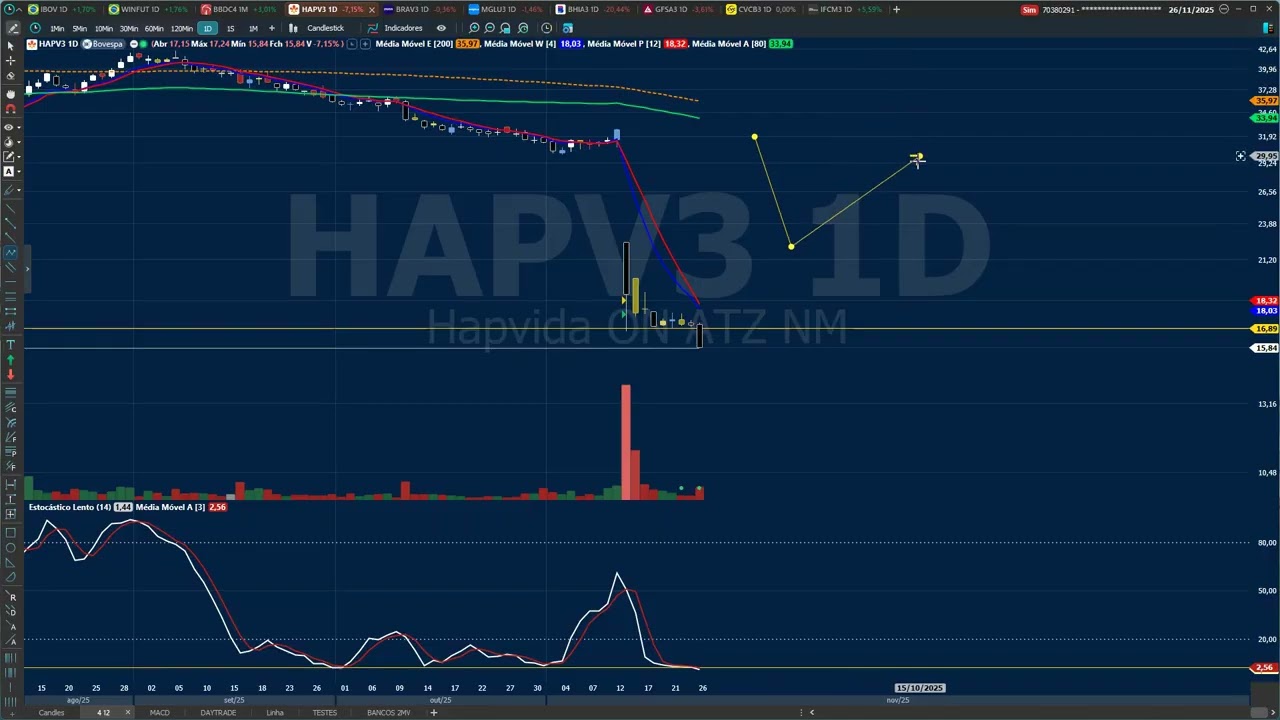The width and height of the screenshot is (1280, 720).
Task: Switch timeframe to 30Min
Action: click(129, 28)
